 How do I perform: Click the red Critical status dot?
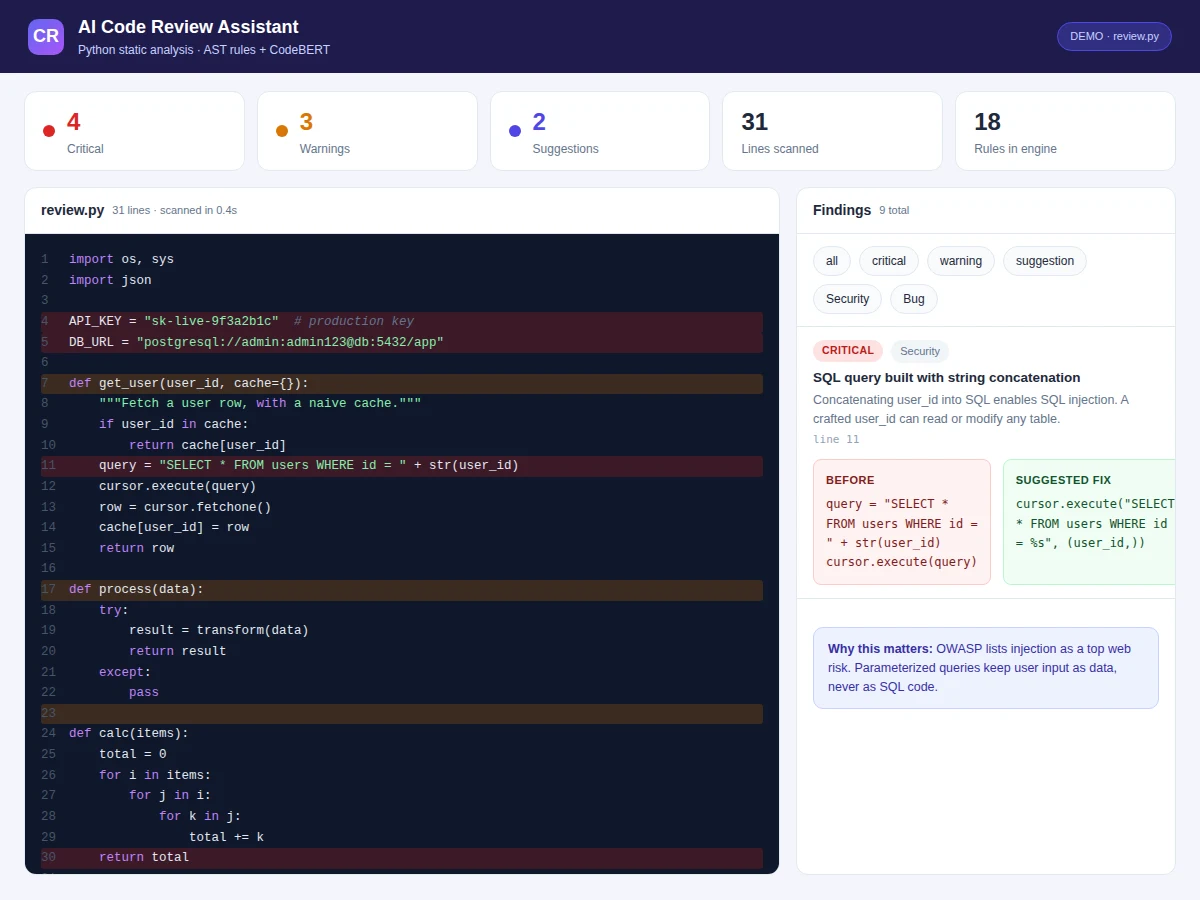click(49, 131)
